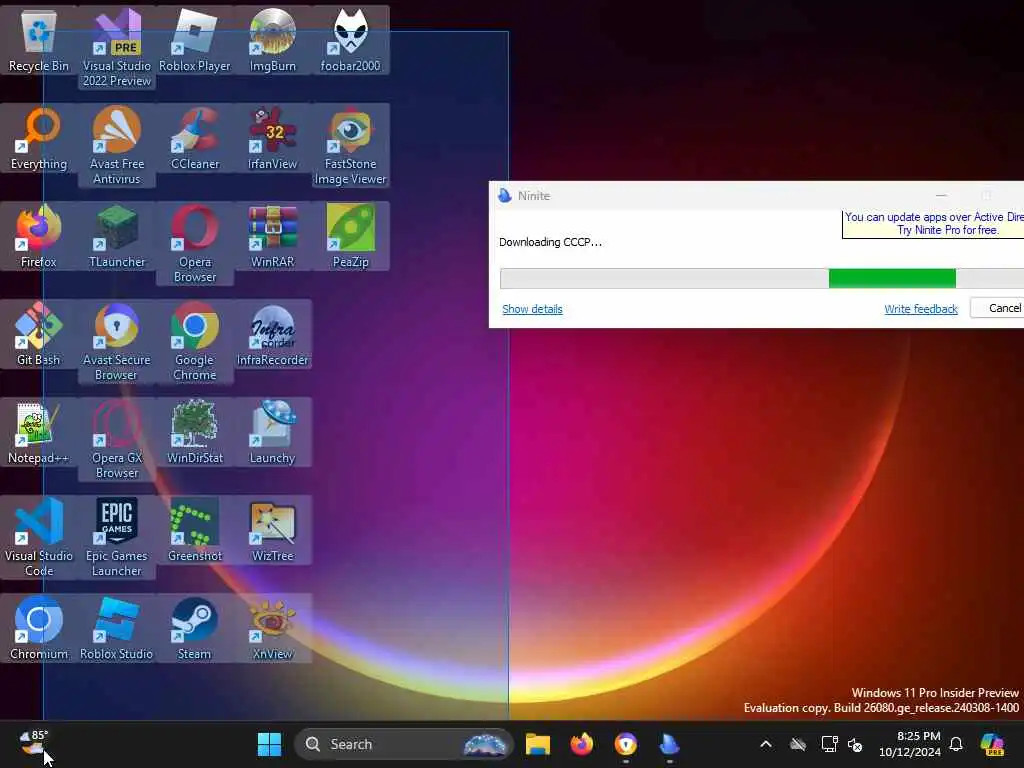This screenshot has height=768, width=1024.
Task: Click Show details link in Ninite
Action: pos(532,309)
